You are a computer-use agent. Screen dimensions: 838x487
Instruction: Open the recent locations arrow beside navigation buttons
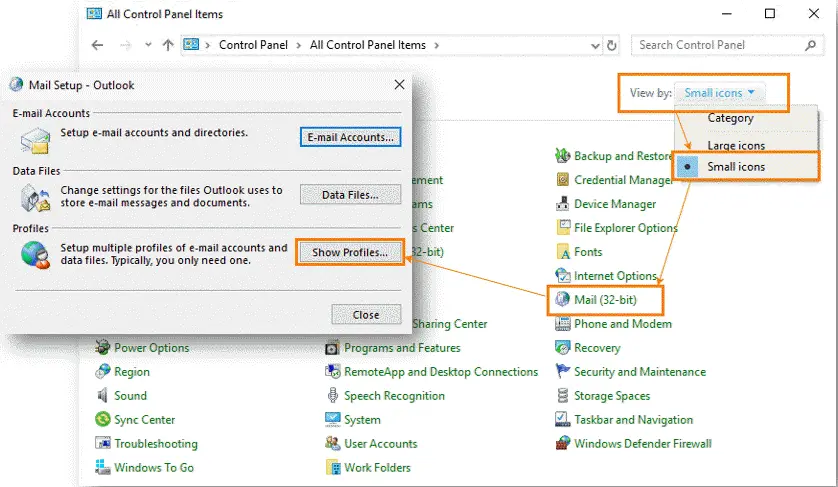[147, 45]
